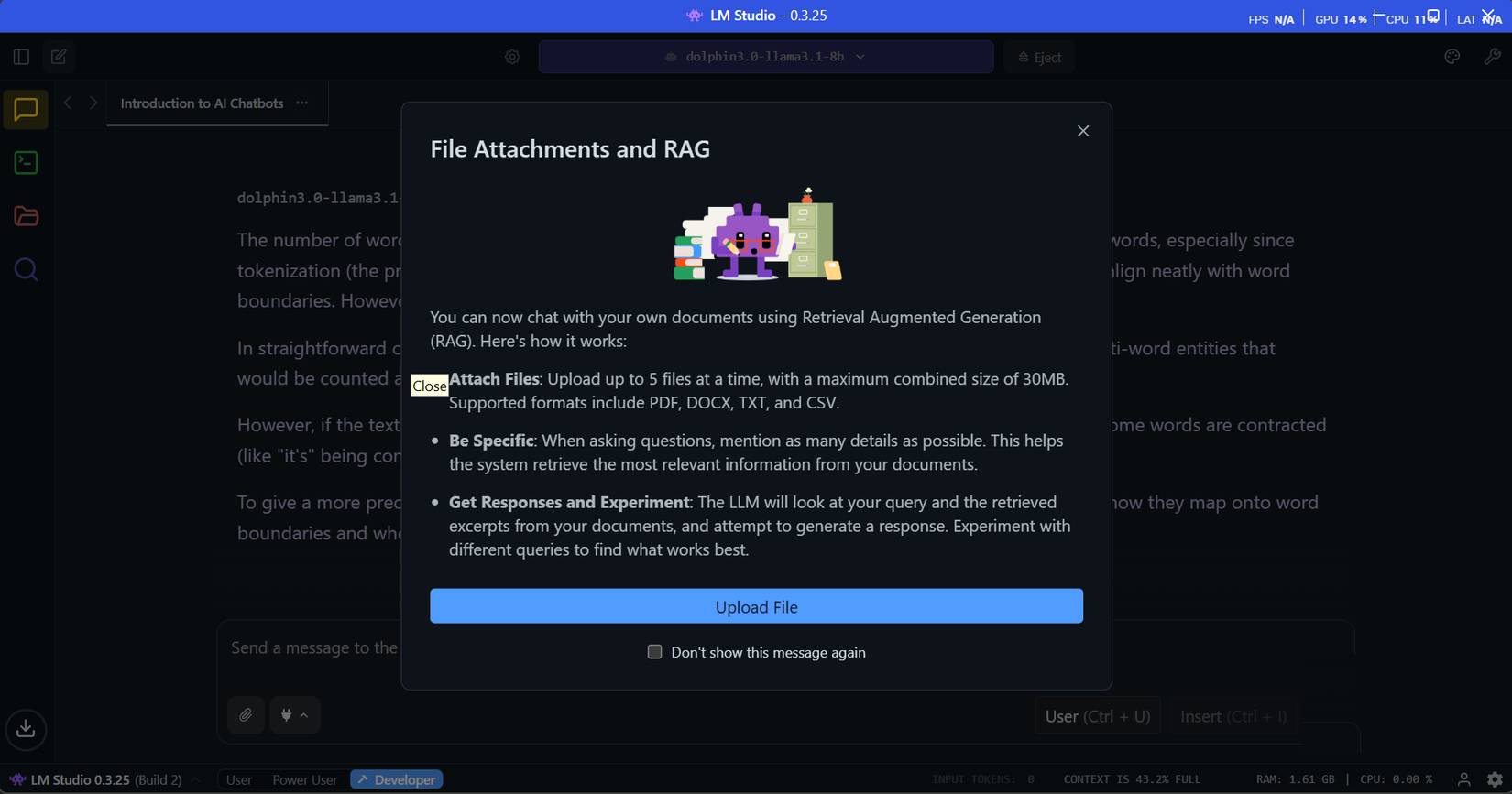Image resolution: width=1512 pixels, height=794 pixels.
Task: Click the Upload File button
Action: [x=756, y=606]
